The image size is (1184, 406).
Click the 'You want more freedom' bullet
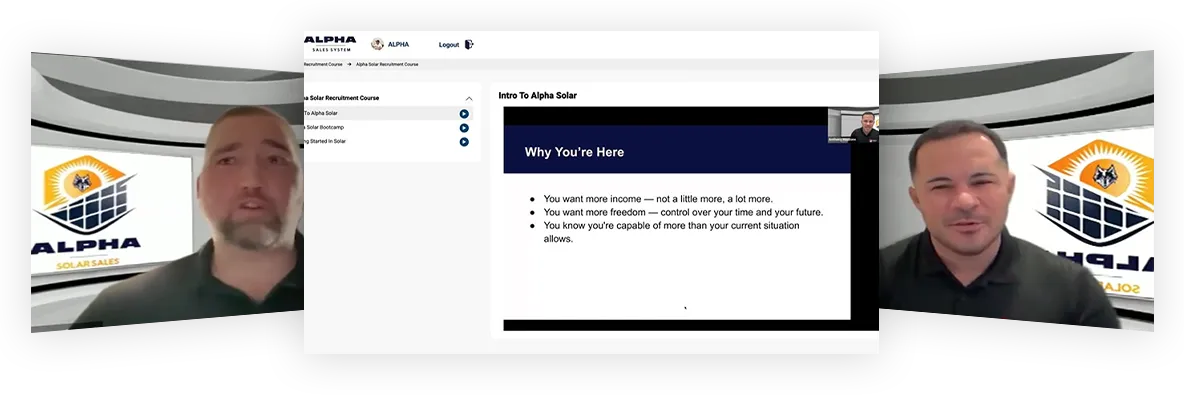click(683, 212)
